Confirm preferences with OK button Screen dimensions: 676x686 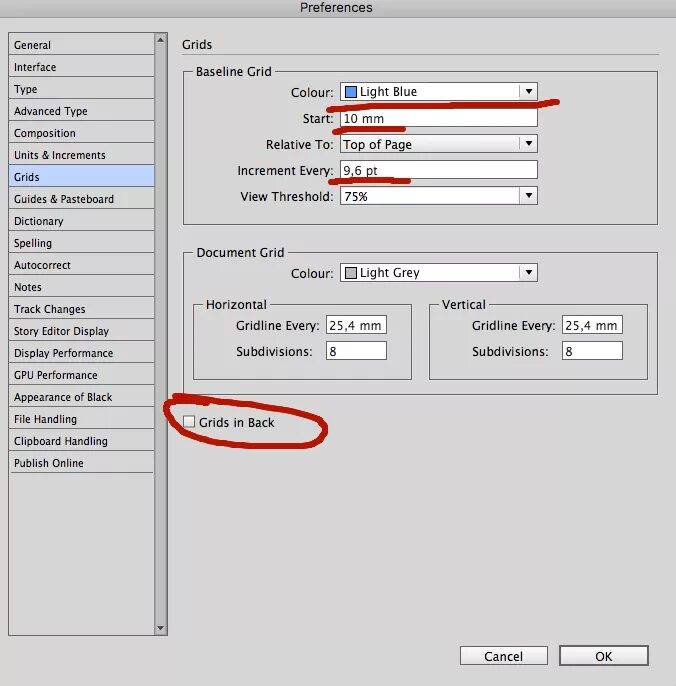click(x=604, y=656)
